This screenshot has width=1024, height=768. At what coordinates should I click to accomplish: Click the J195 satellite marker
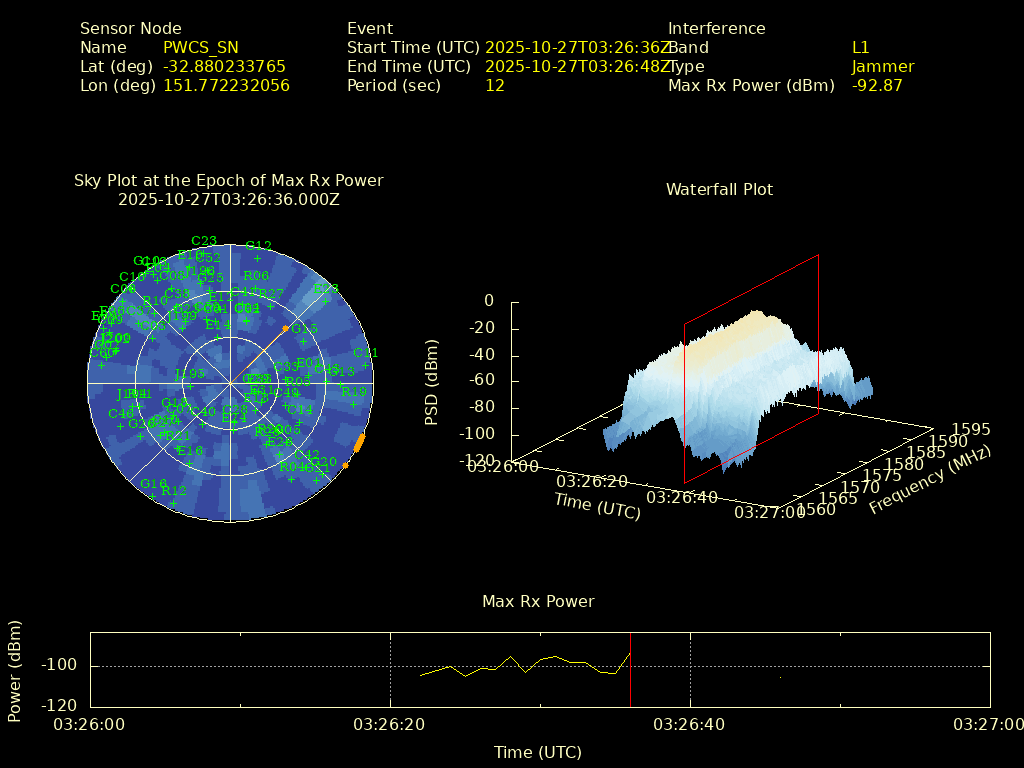tap(189, 387)
